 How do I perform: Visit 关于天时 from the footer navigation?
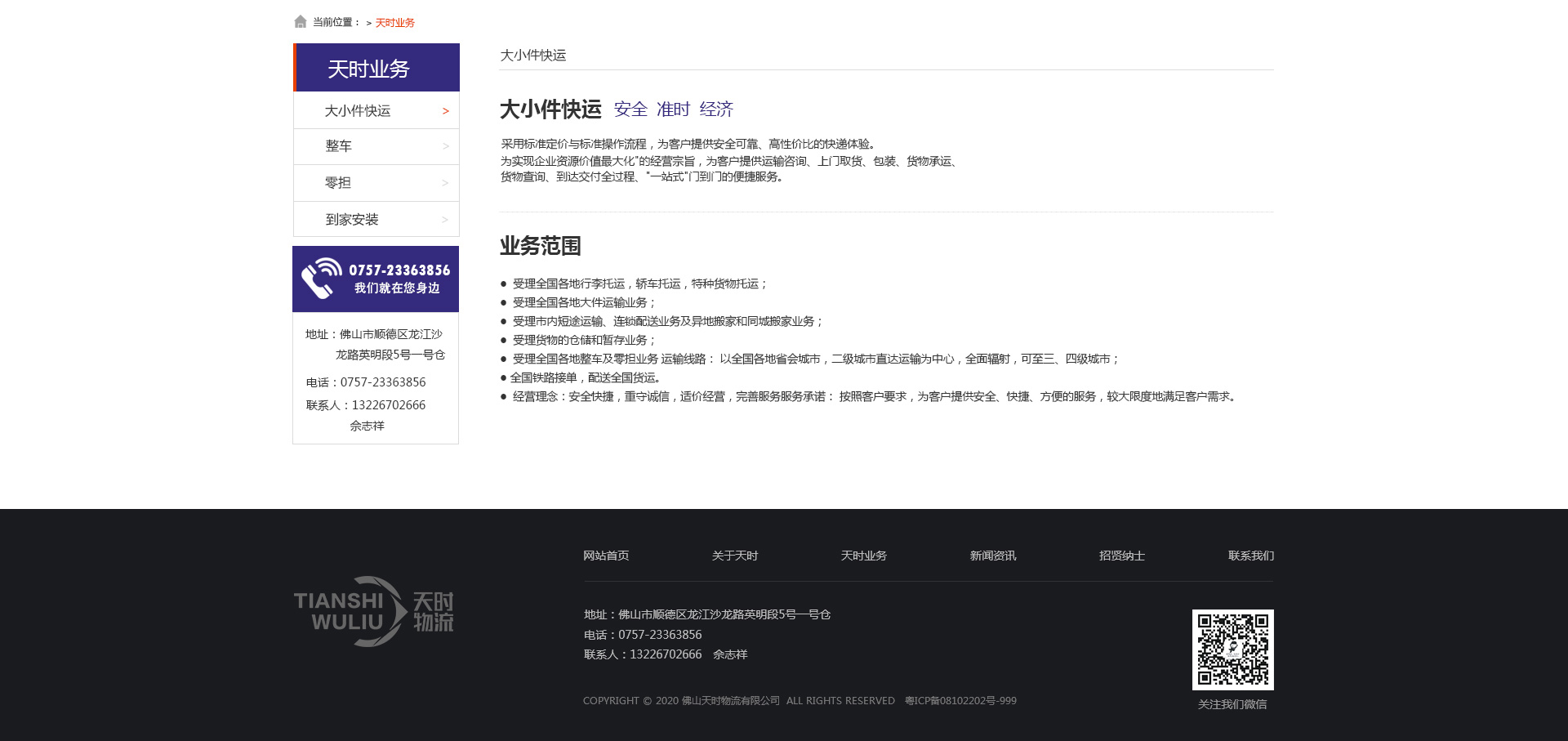pos(735,556)
